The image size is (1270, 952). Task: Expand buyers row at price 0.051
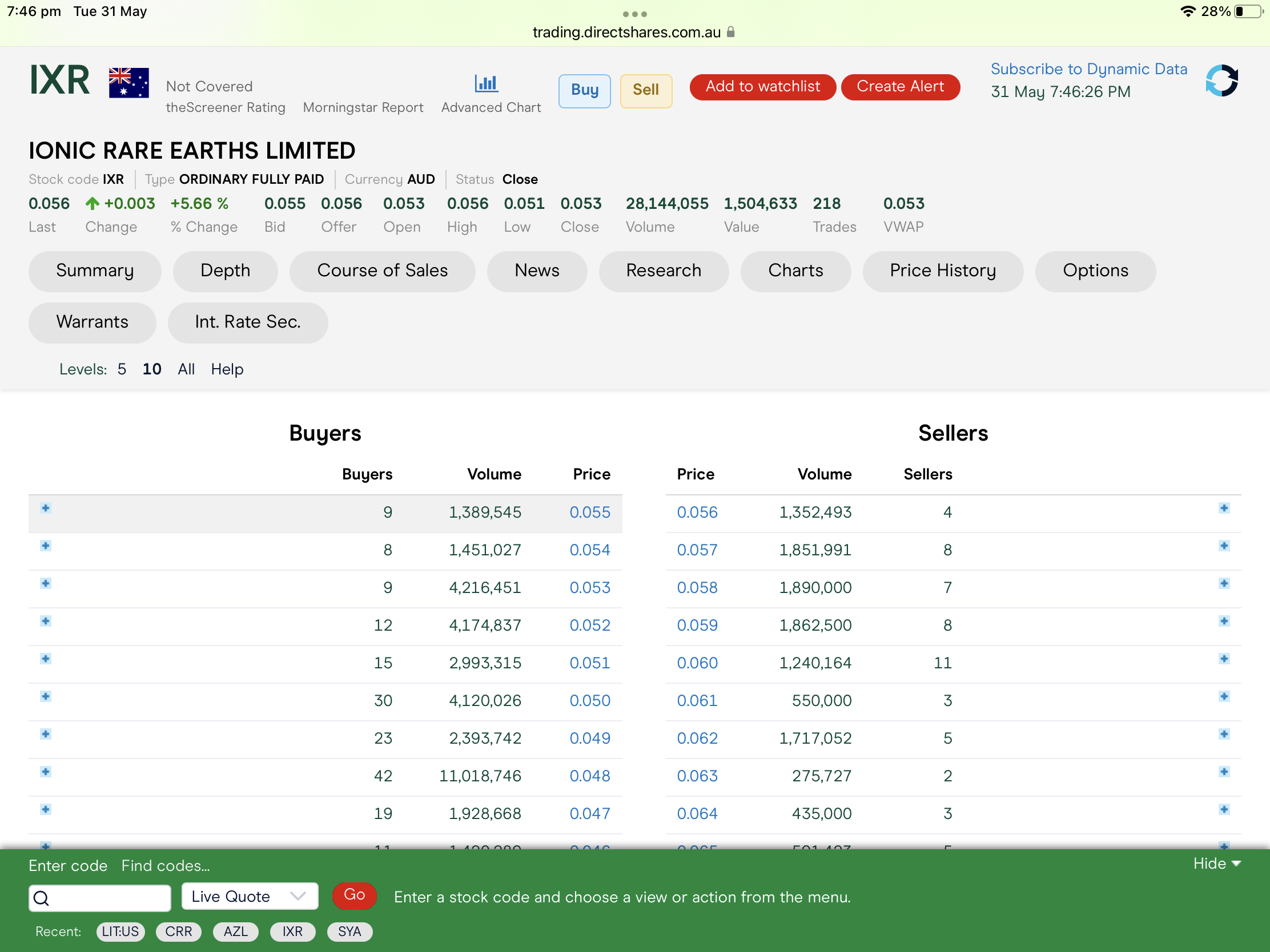coord(46,659)
